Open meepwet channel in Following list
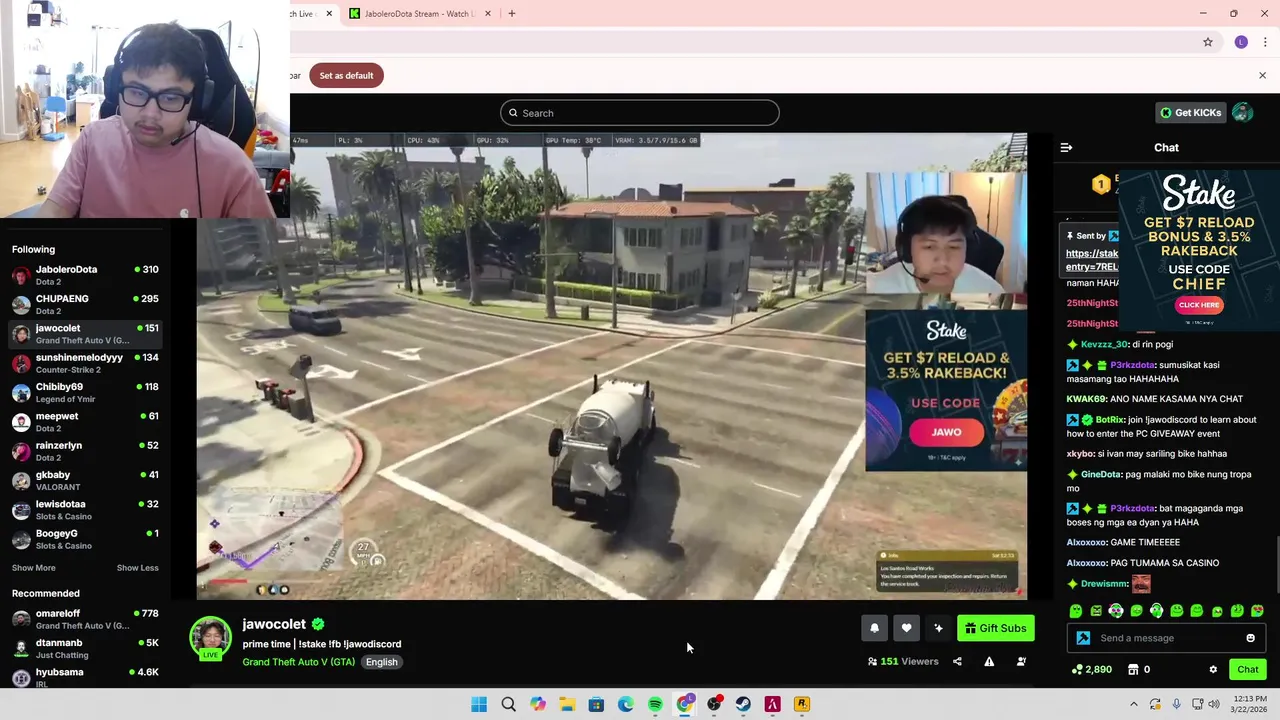This screenshot has width=1280, height=720. pyautogui.click(x=85, y=421)
